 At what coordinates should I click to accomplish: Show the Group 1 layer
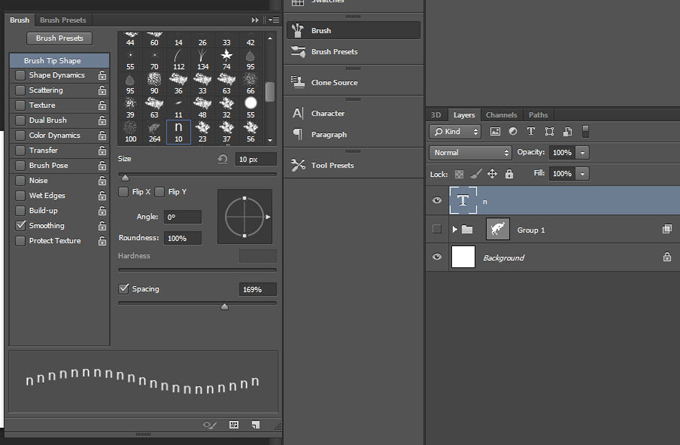point(437,229)
